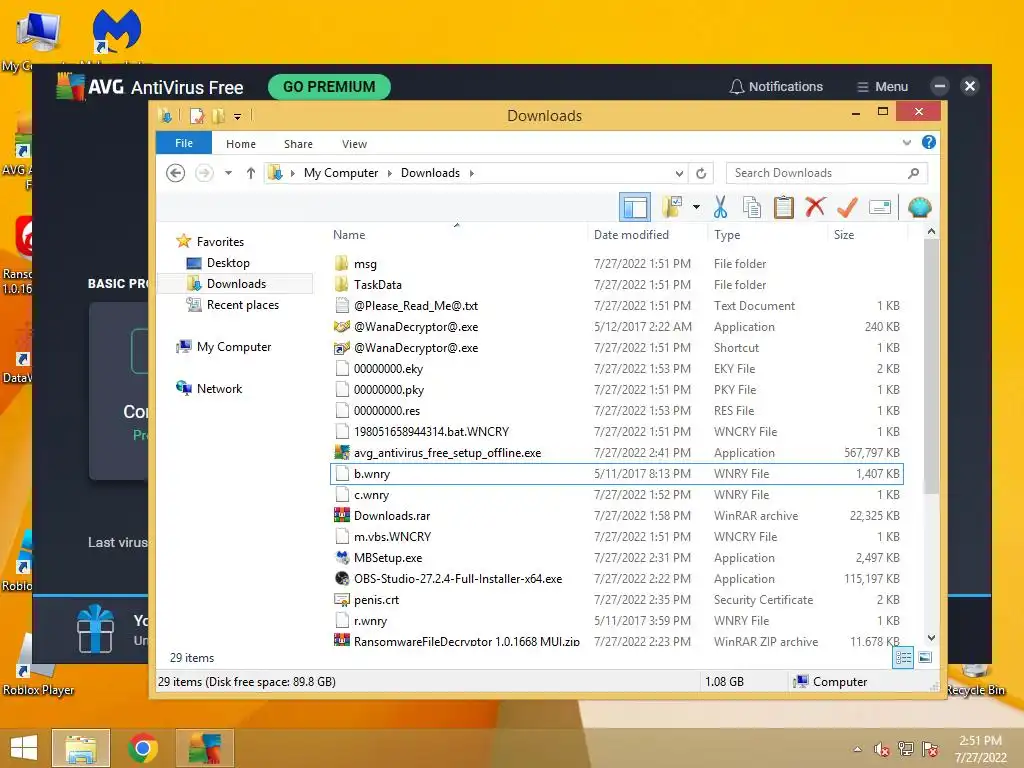The image size is (1024, 768).
Task: Open dropdown arrow beside folder options icon
Action: click(696, 208)
